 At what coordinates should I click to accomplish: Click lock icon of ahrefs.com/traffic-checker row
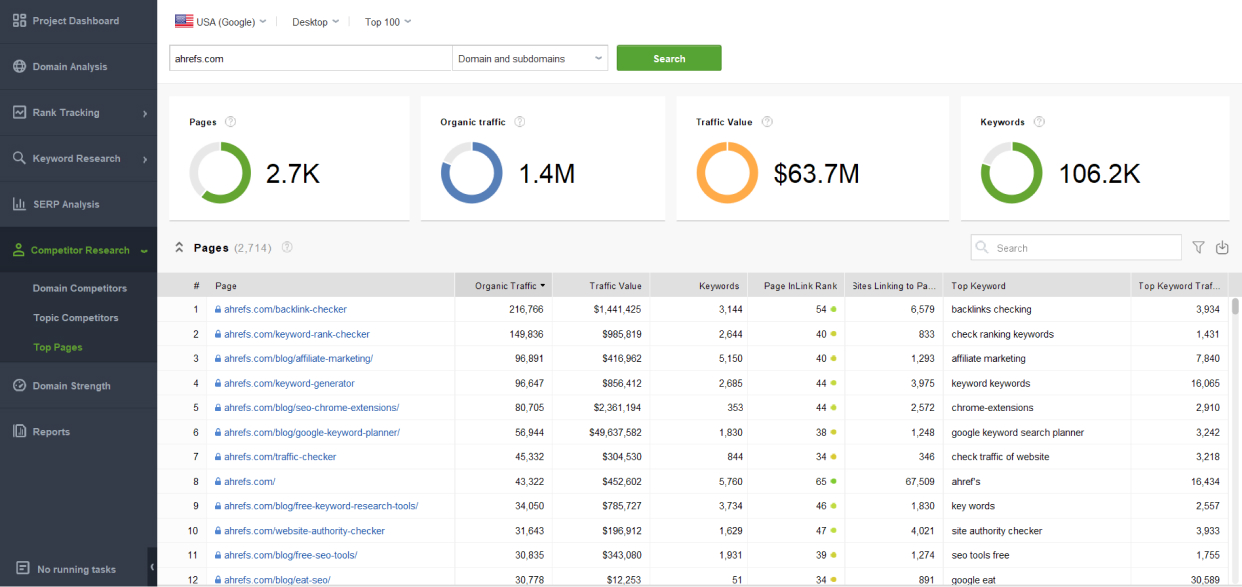pyautogui.click(x=218, y=457)
